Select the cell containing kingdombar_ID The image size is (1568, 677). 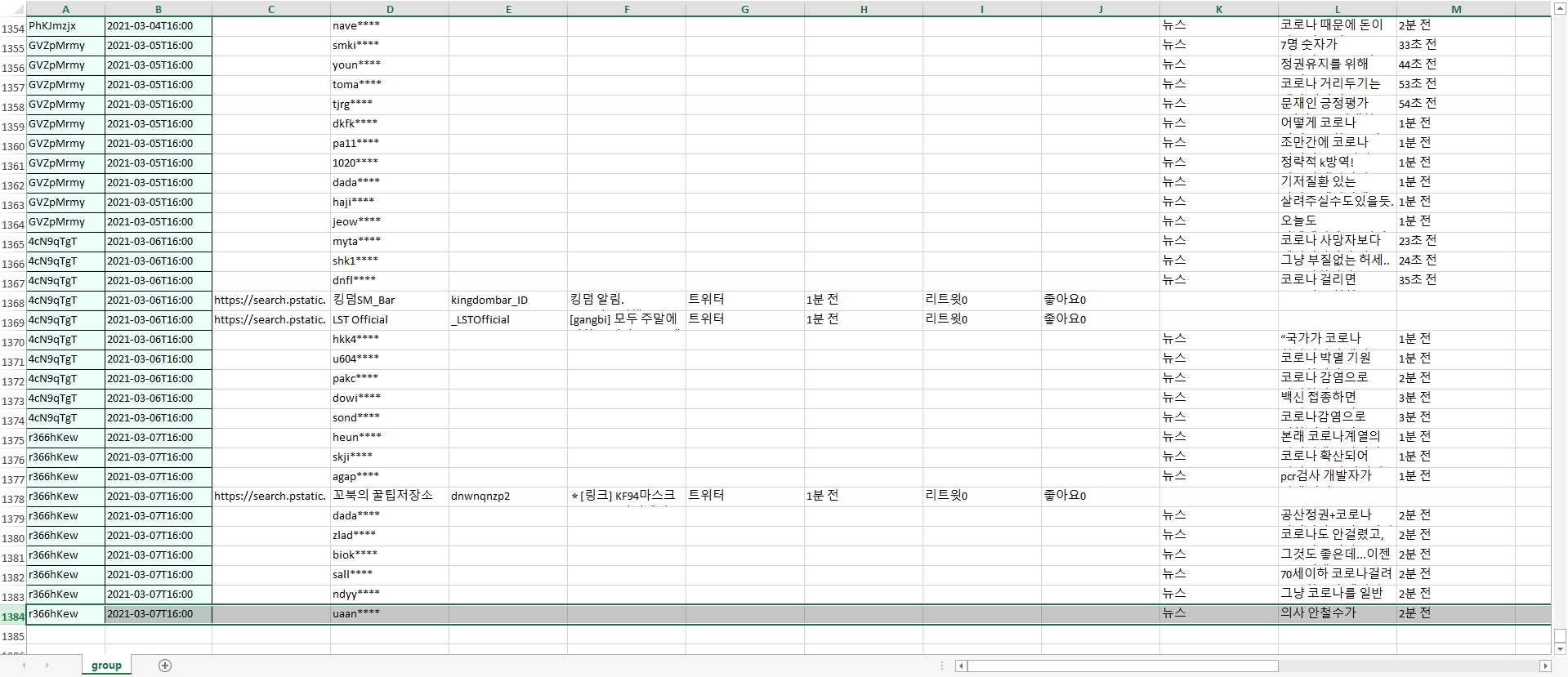489,301
